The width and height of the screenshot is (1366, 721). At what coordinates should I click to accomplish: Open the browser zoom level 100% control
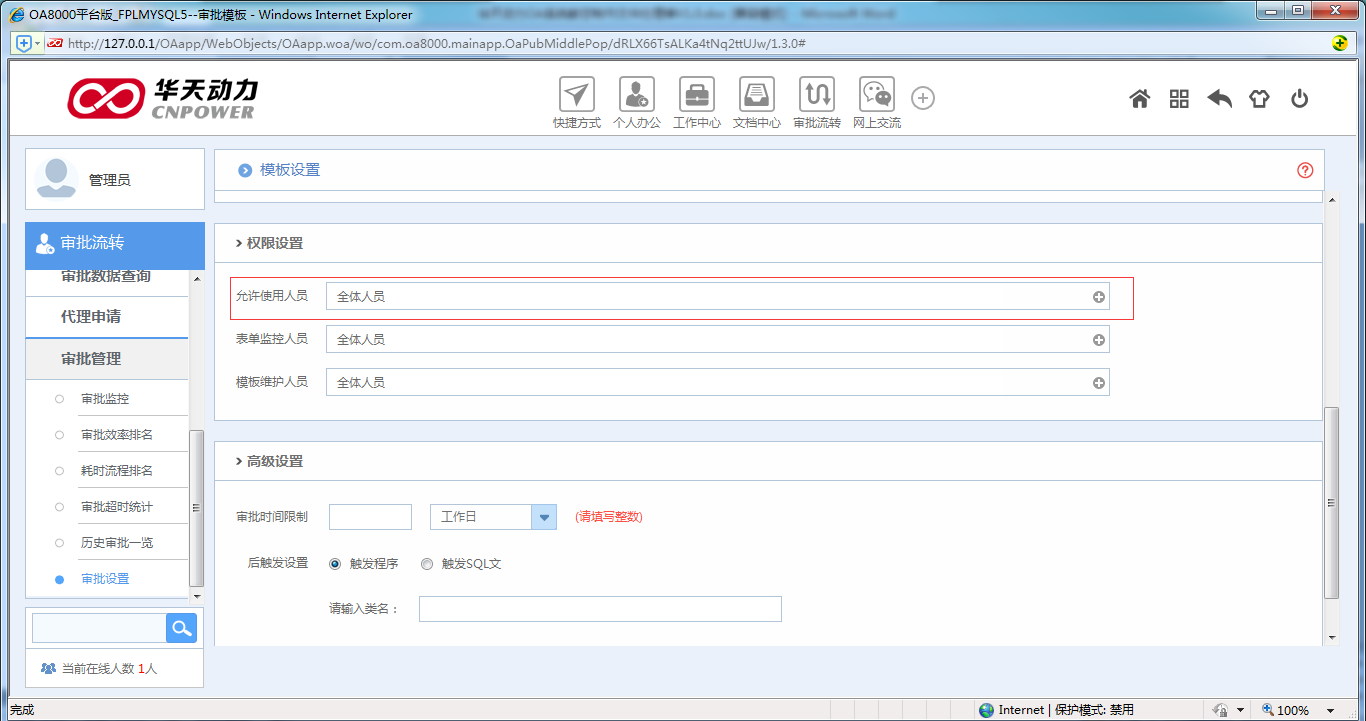point(1292,710)
